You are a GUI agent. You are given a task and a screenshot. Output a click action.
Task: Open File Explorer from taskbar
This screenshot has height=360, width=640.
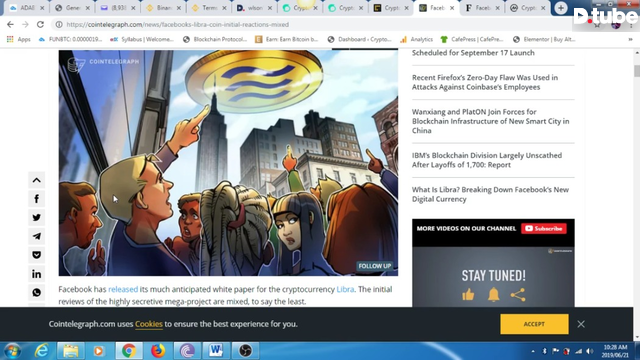pyautogui.click(x=71, y=351)
